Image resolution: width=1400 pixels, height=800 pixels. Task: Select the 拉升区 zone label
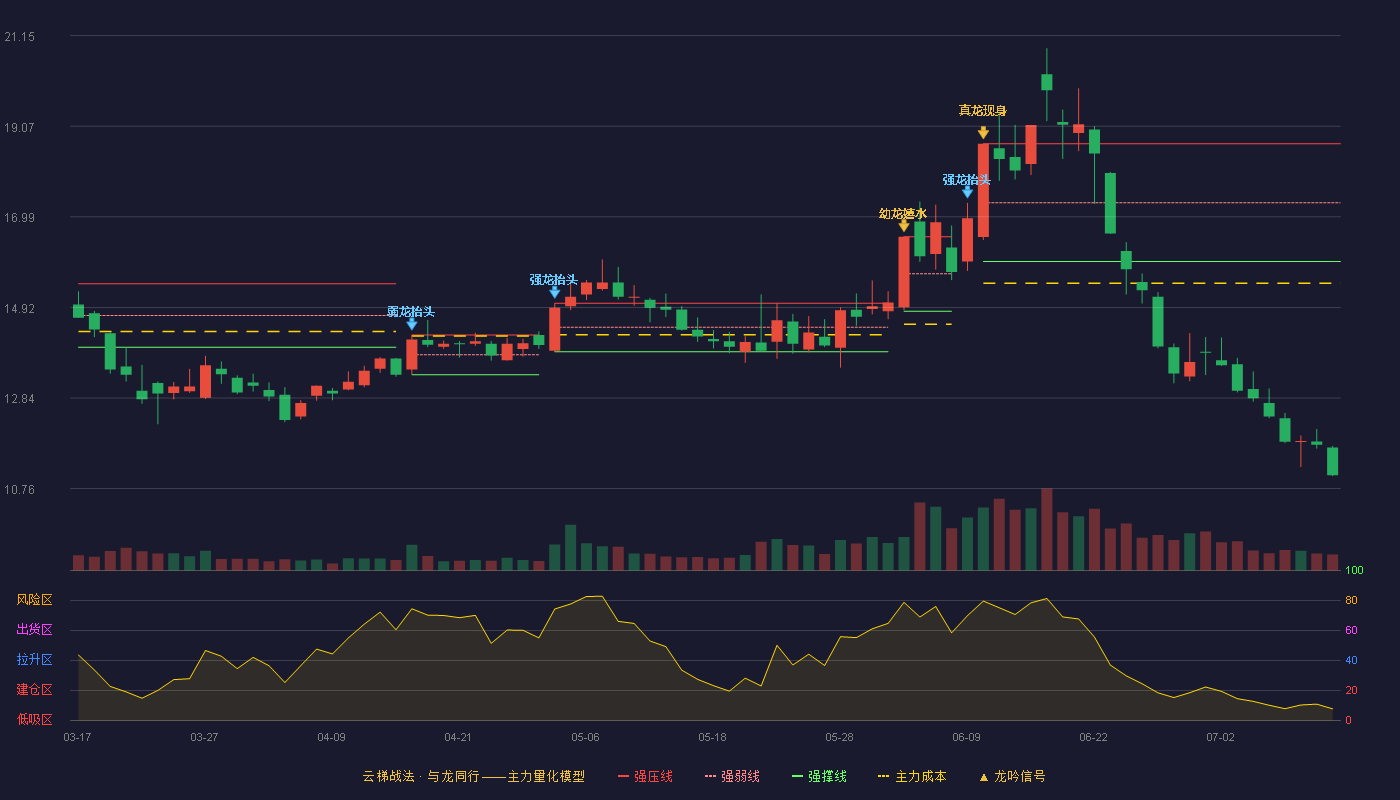(x=34, y=660)
